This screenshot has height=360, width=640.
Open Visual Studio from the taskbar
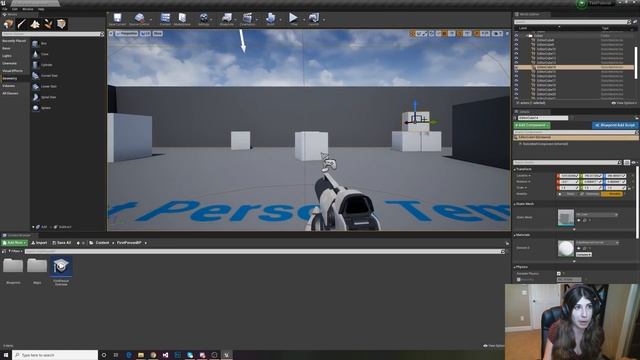165,355
